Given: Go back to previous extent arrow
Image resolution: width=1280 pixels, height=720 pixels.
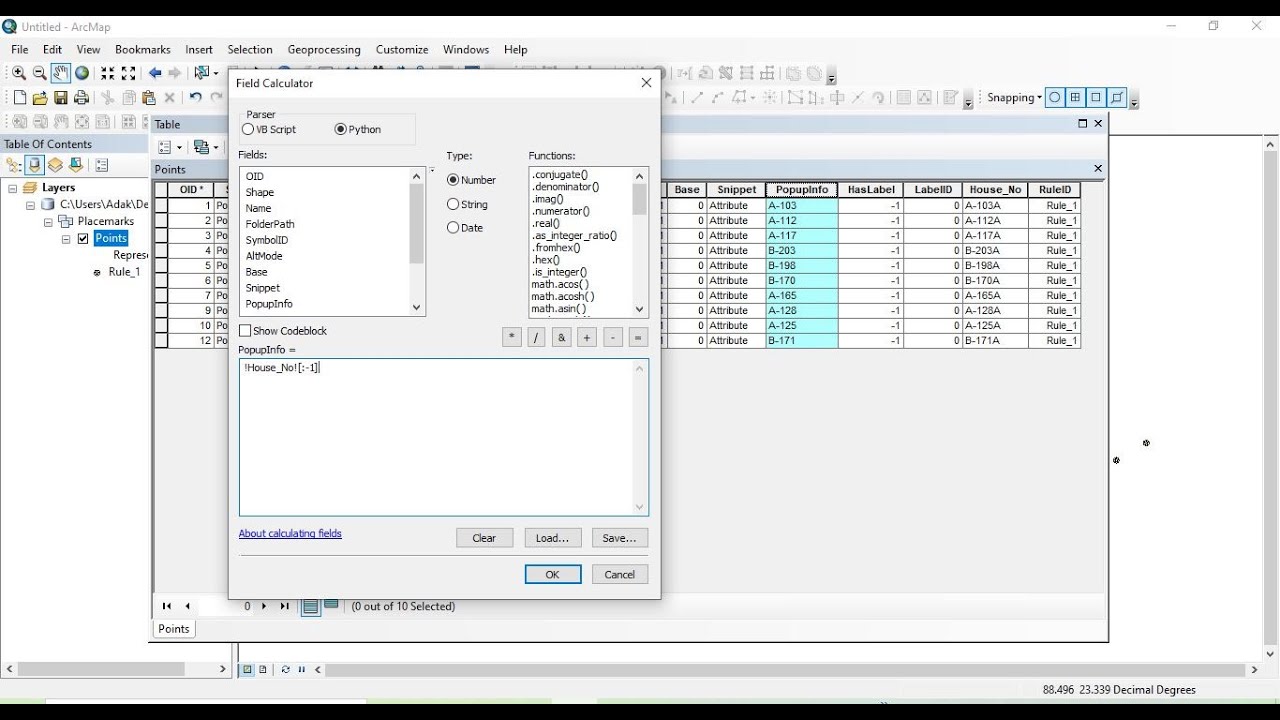Looking at the screenshot, I should pos(155,73).
